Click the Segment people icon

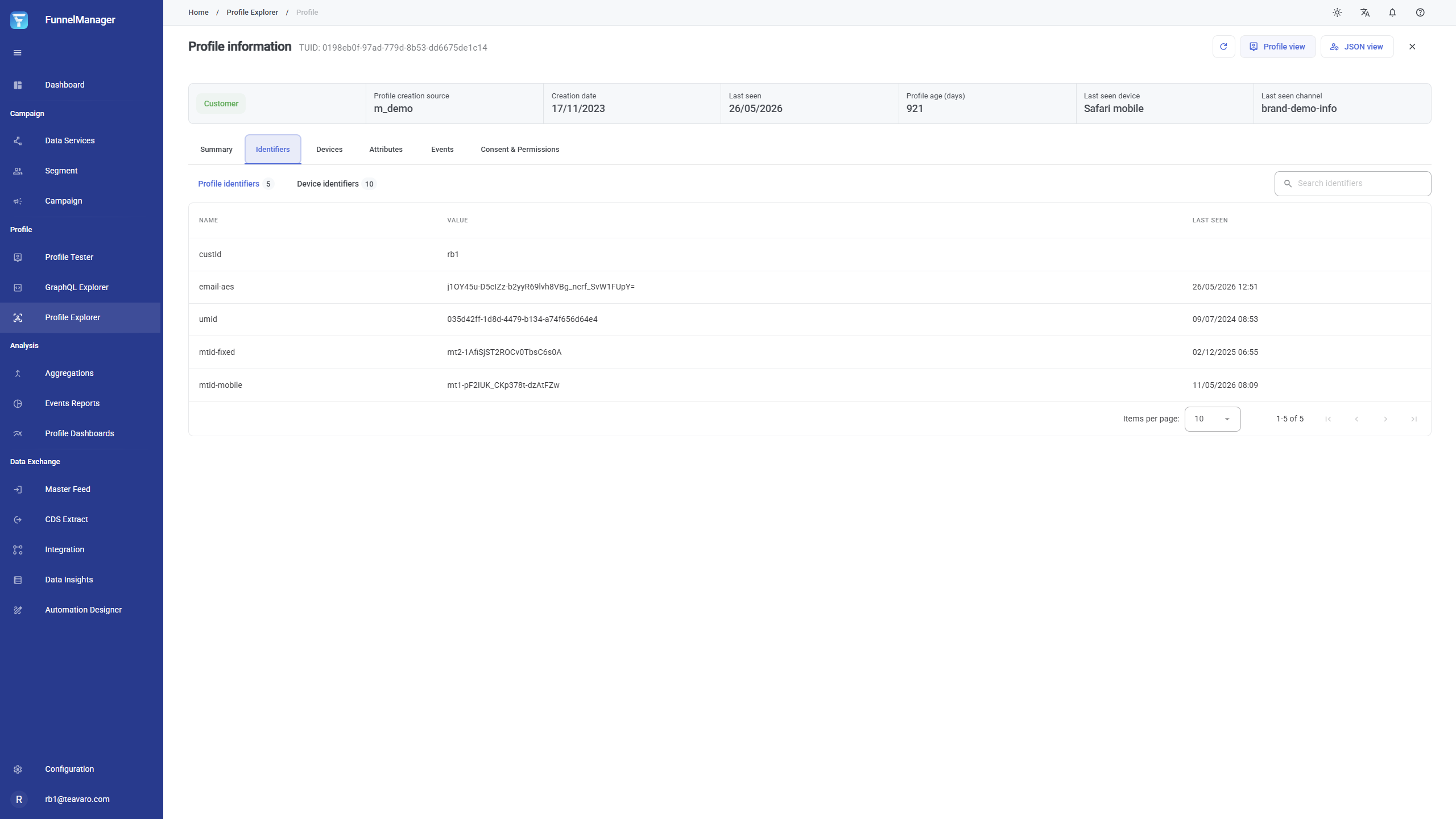coord(18,171)
